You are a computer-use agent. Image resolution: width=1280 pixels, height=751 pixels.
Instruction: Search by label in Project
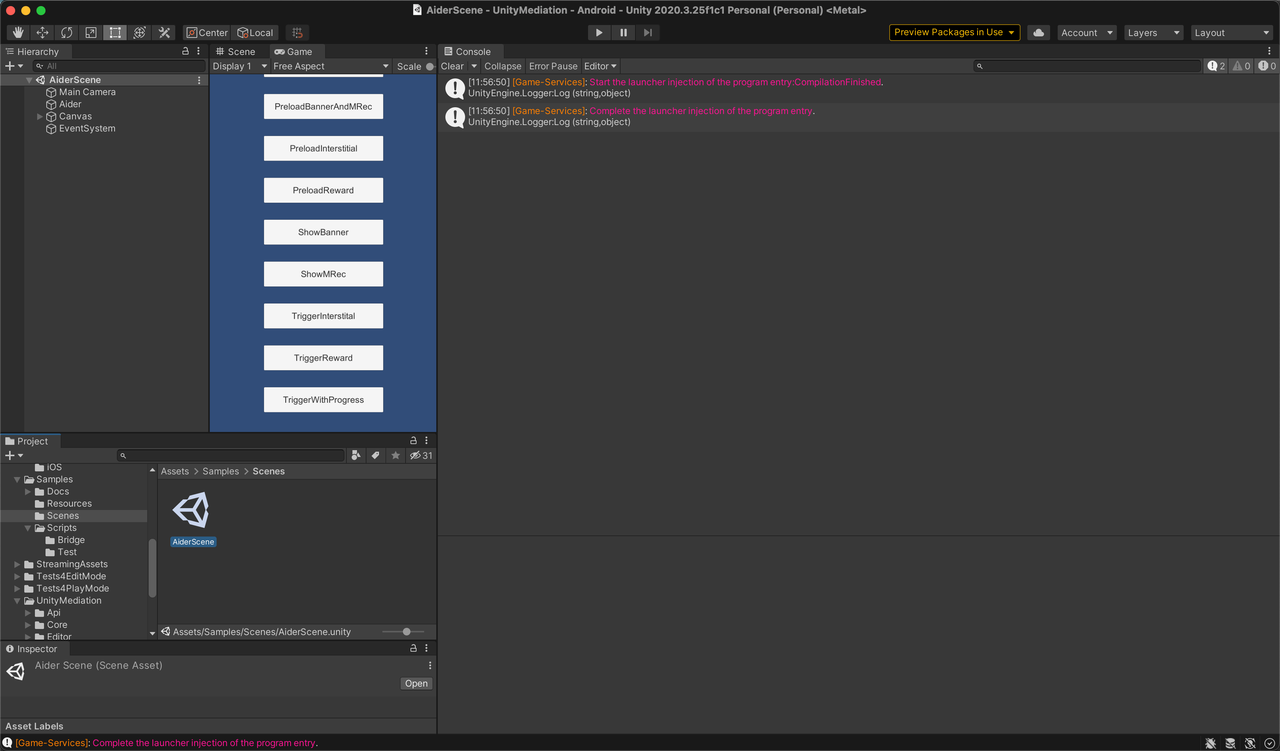(x=376, y=455)
